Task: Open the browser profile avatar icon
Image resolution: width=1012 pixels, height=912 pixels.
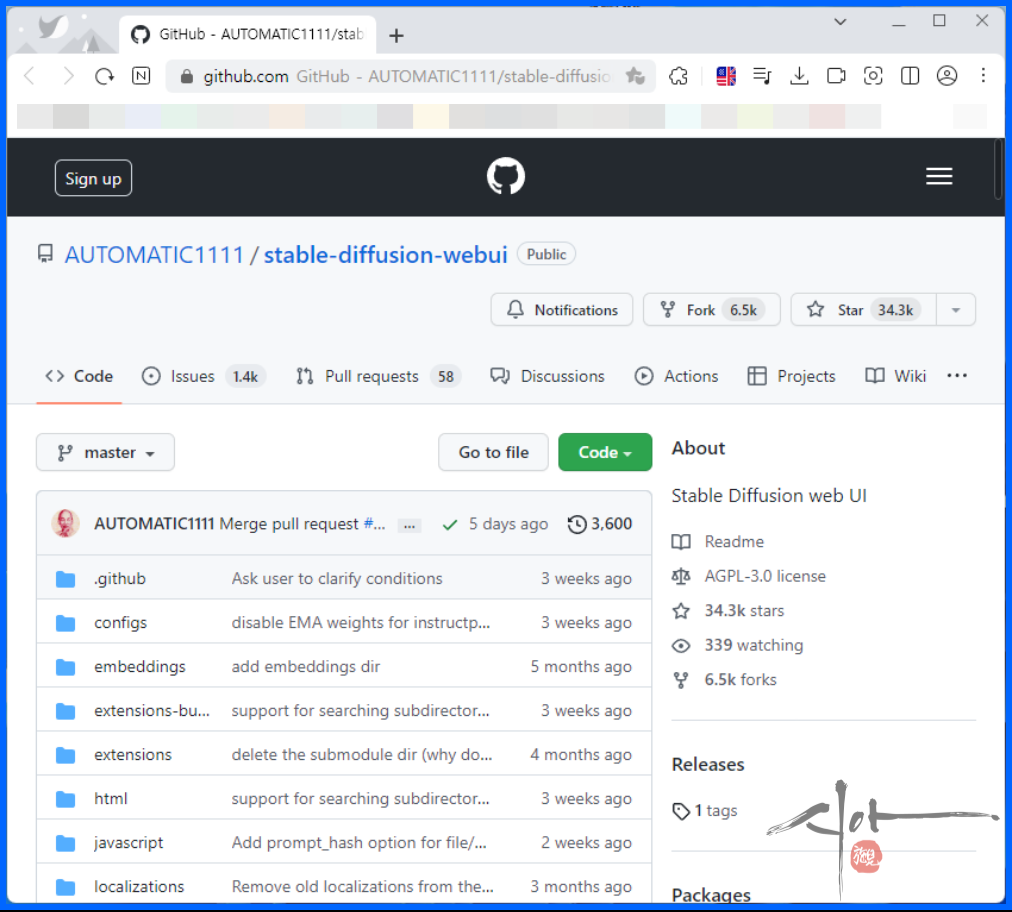Action: [947, 76]
